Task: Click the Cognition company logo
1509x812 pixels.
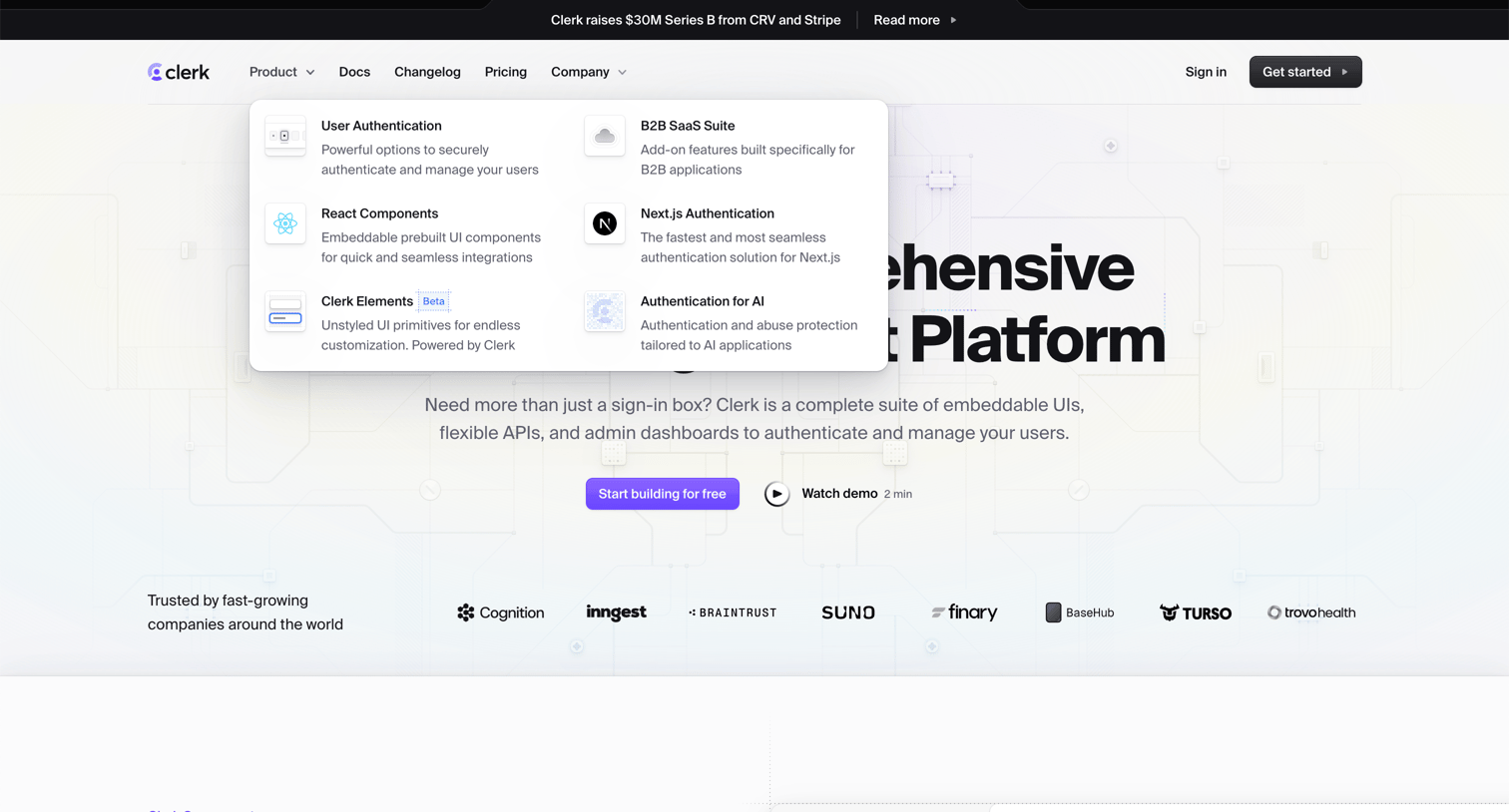Action: point(501,612)
